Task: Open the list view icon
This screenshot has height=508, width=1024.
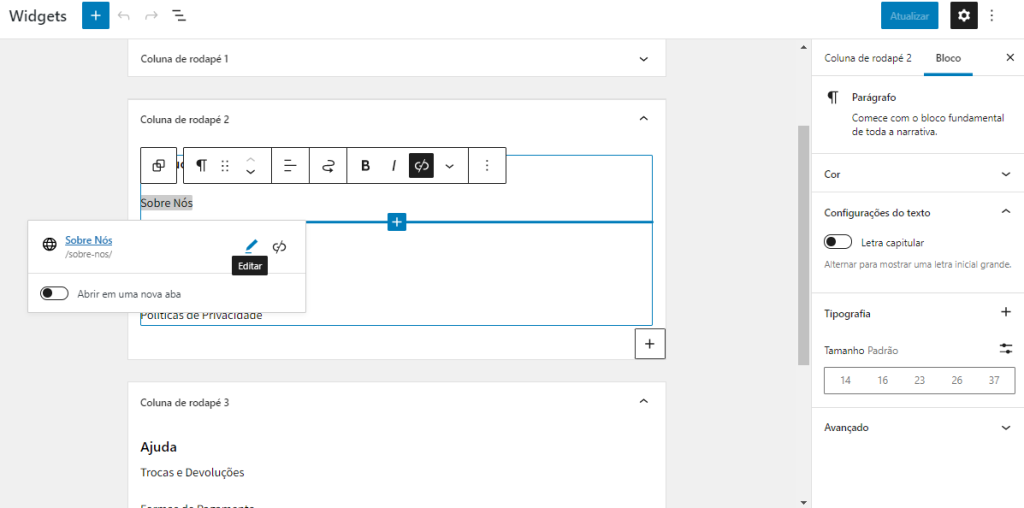Action: point(178,16)
